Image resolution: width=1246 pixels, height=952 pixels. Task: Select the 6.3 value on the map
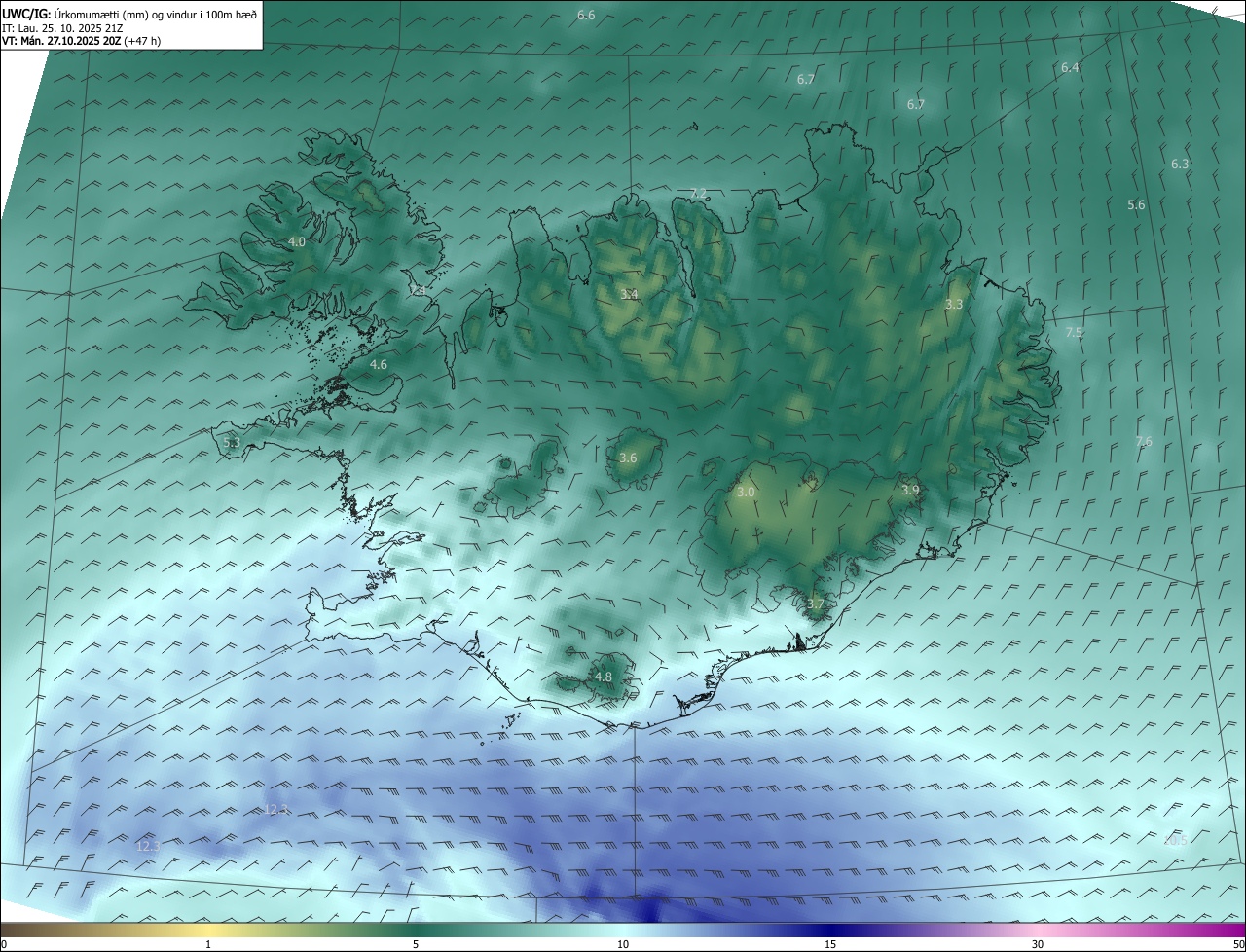(1180, 164)
